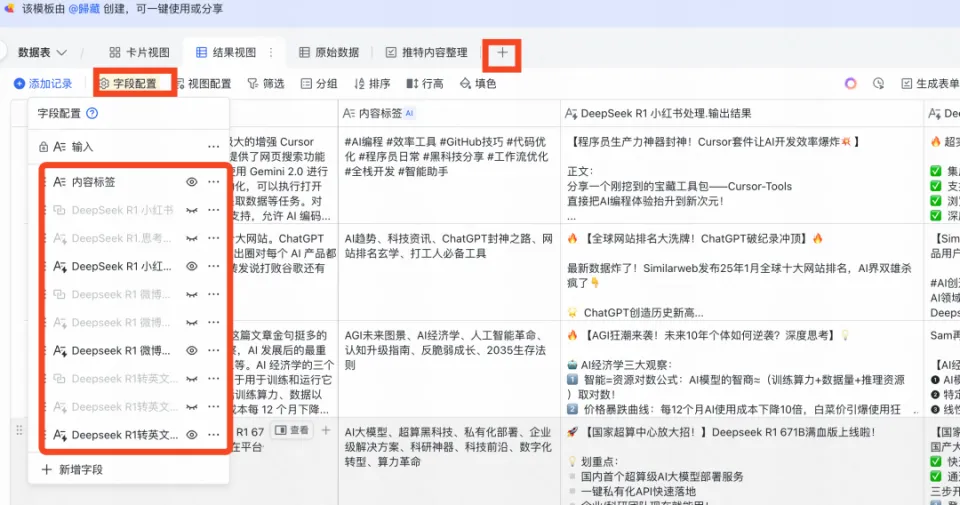The image size is (960, 505).
Task: Open help icon beside 字段配置 panel title
Action: tap(92, 113)
